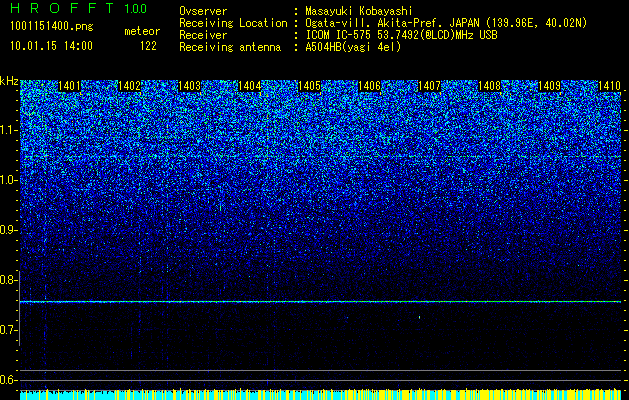The image size is (629, 400).
Task: Click the A504HB(yagi 4el) antenna text
Action: tap(353, 47)
